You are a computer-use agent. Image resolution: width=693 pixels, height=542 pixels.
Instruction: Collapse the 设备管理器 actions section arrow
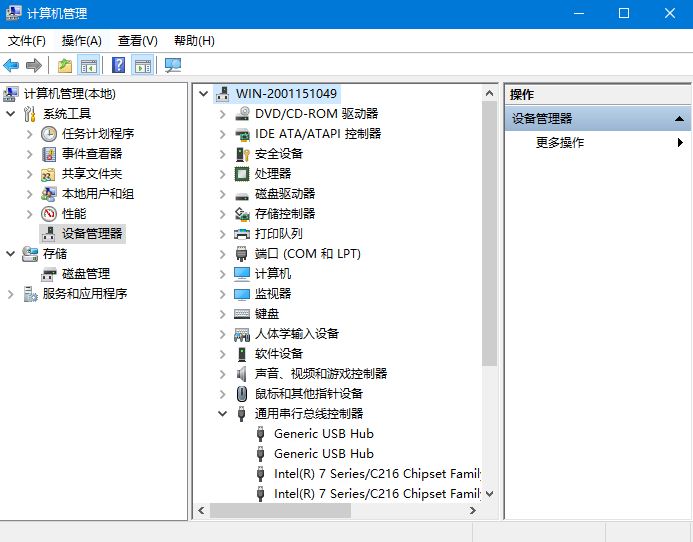pyautogui.click(x=679, y=118)
